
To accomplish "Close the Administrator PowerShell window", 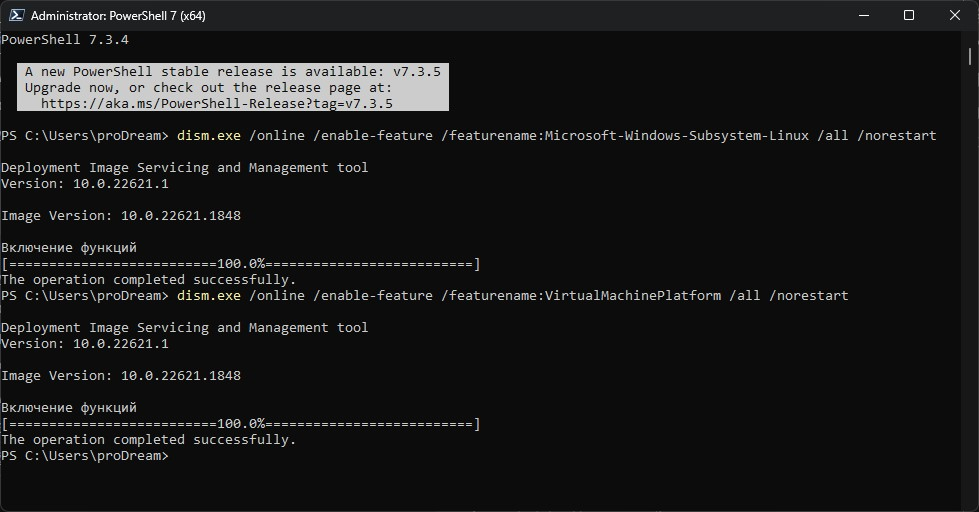I will (955, 16).
